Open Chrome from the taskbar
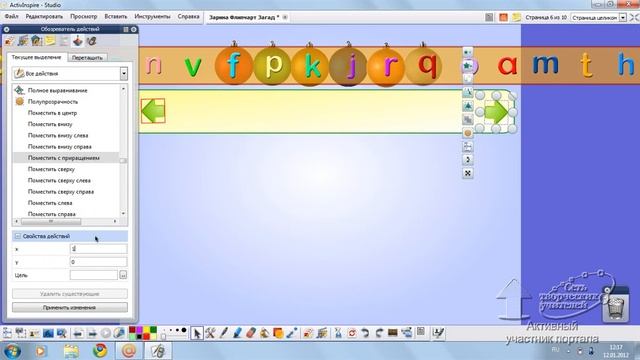 pos(100,351)
